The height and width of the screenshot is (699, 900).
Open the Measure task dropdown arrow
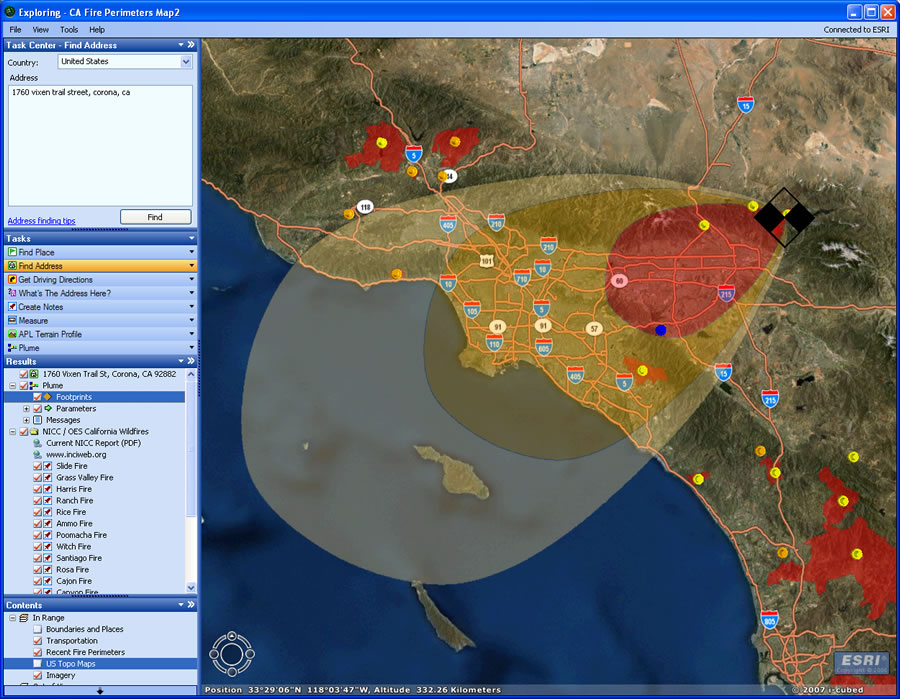tap(191, 320)
